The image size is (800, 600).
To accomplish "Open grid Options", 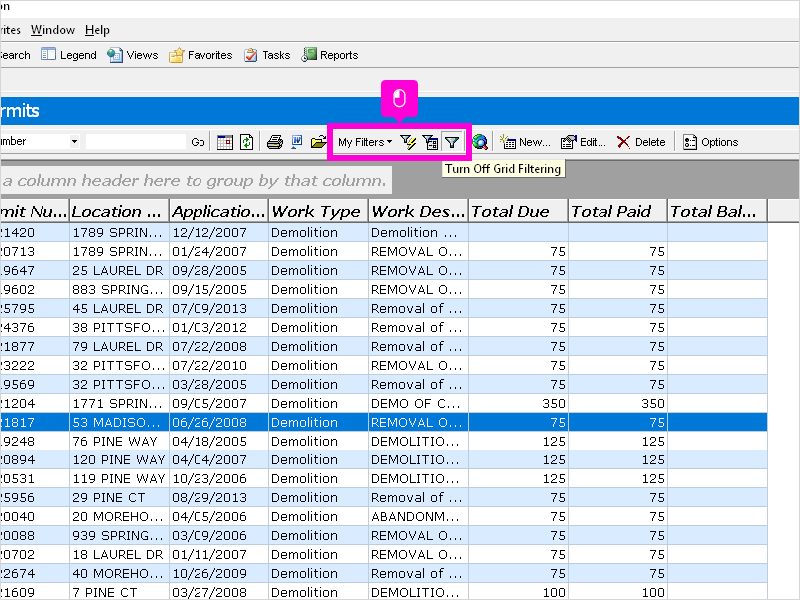I will (x=711, y=142).
